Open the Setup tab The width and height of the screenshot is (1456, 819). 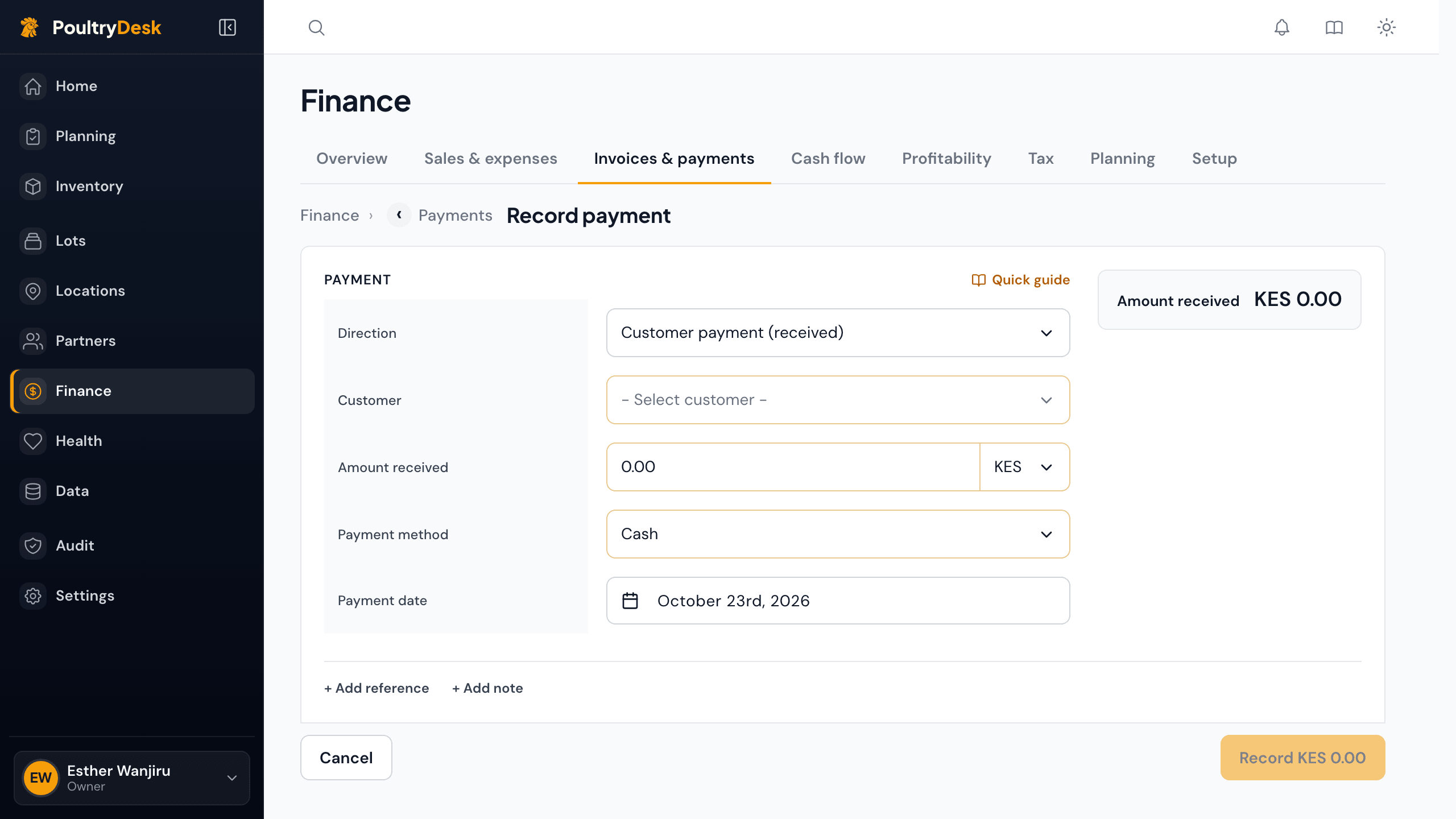[x=1214, y=159]
